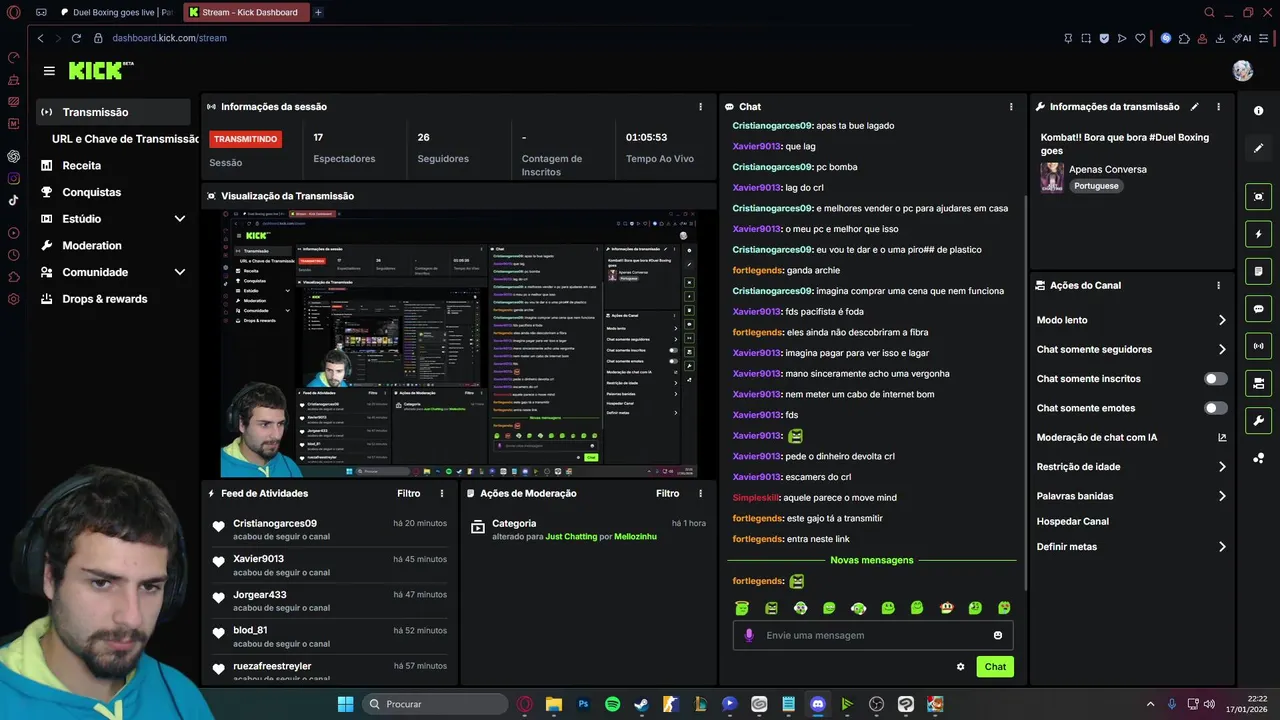Viewport: 1280px width, 720px height.
Task: Open ChatGPT in Opera sidebar
Action: click(14, 156)
